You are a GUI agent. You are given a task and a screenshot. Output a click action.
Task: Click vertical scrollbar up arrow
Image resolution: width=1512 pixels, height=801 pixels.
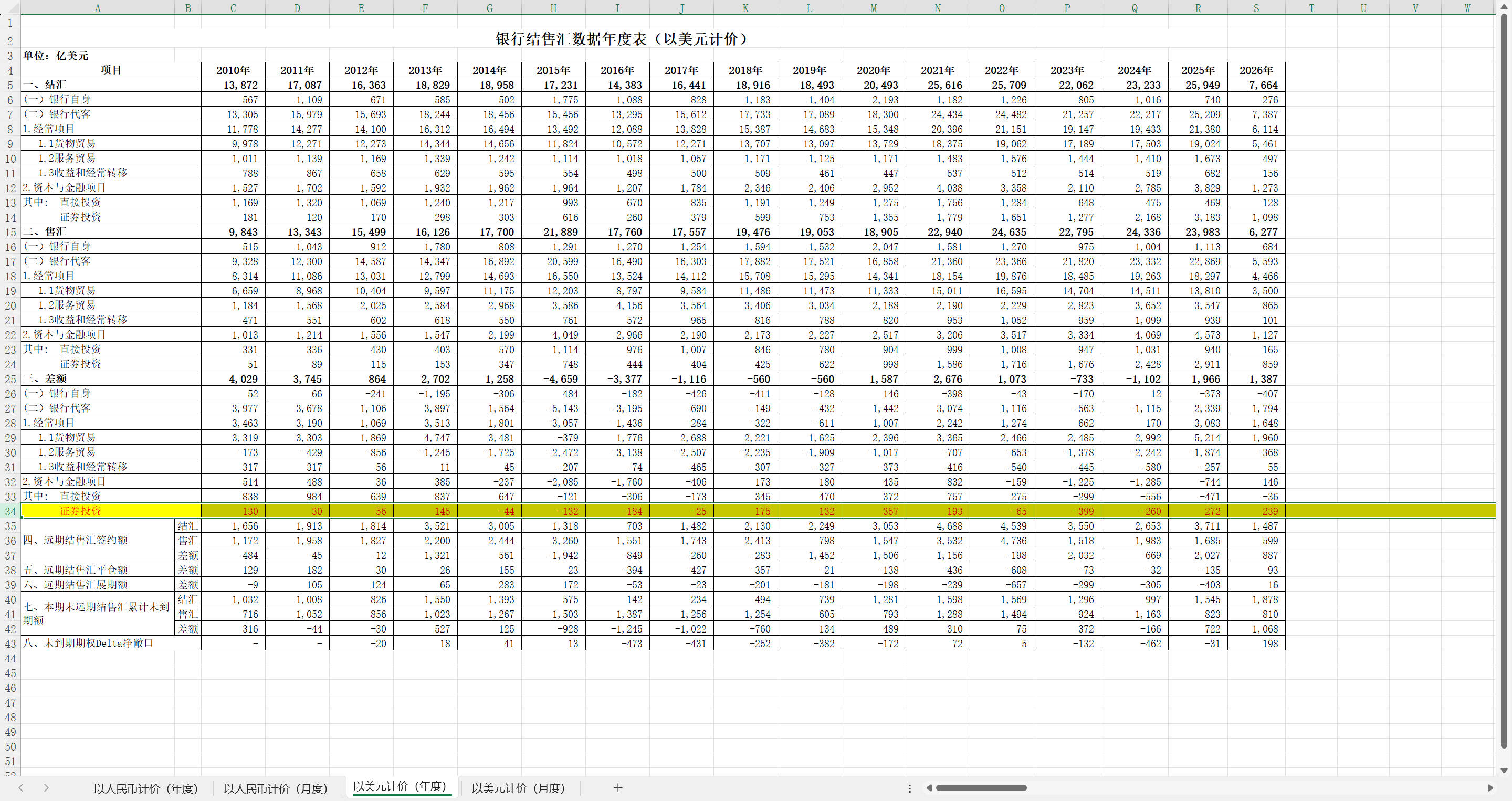1504,7
